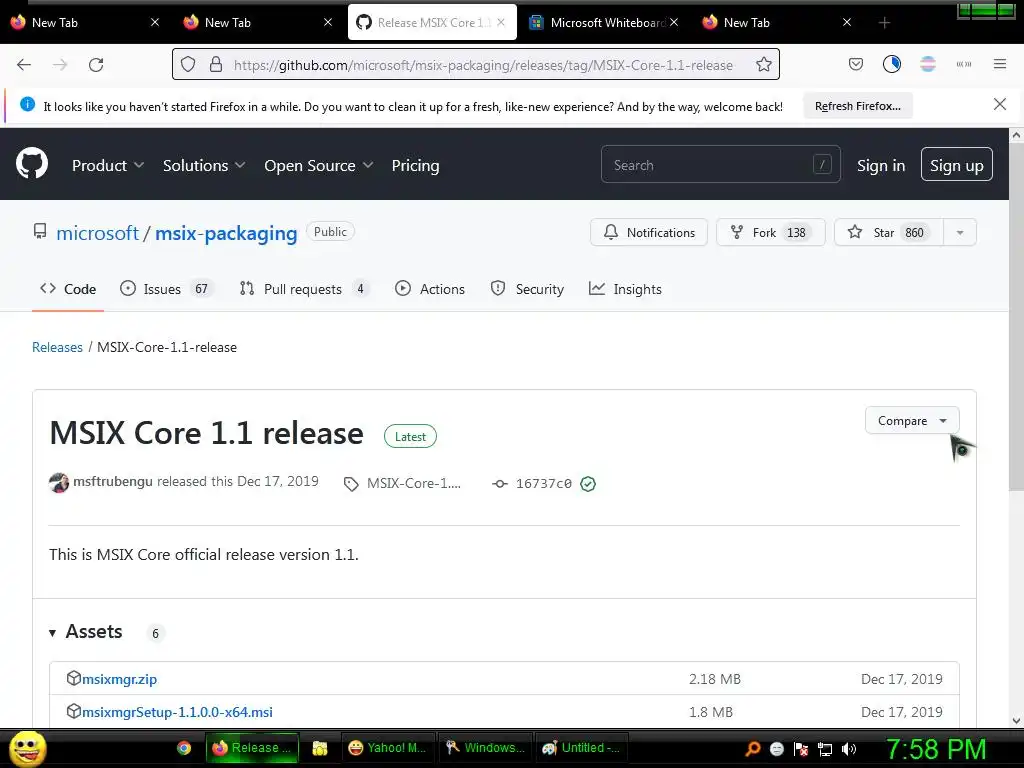Open the Compare dropdown
This screenshot has width=1024, height=768.
[x=912, y=421]
